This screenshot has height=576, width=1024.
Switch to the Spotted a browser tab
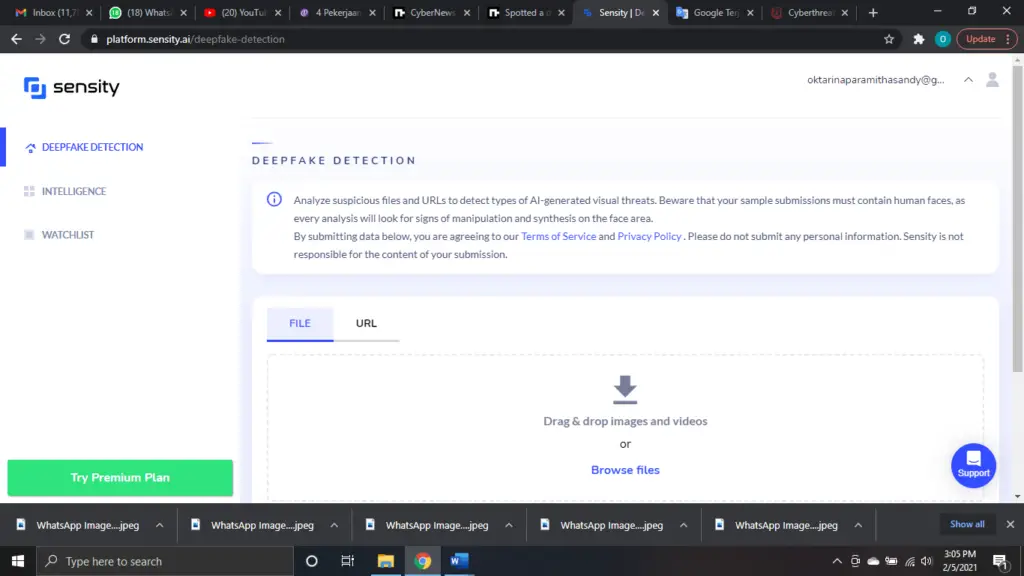tap(526, 12)
